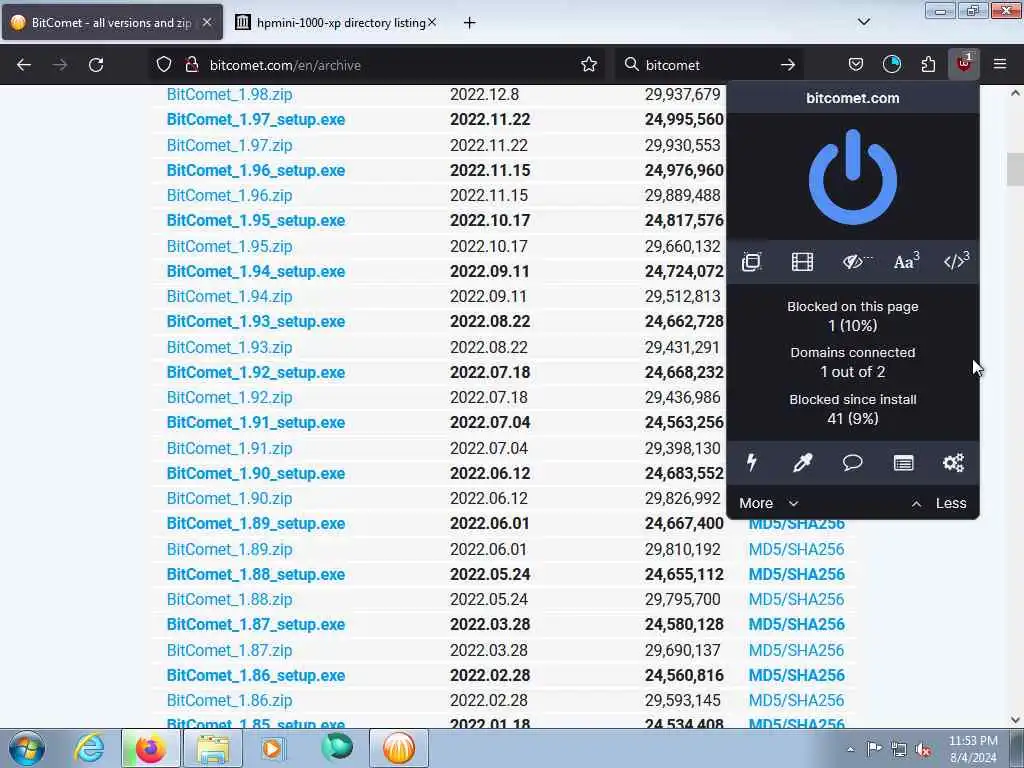This screenshot has width=1024, height=768.
Task: Download BitComet_1.97_setup.exe
Action: 255,120
